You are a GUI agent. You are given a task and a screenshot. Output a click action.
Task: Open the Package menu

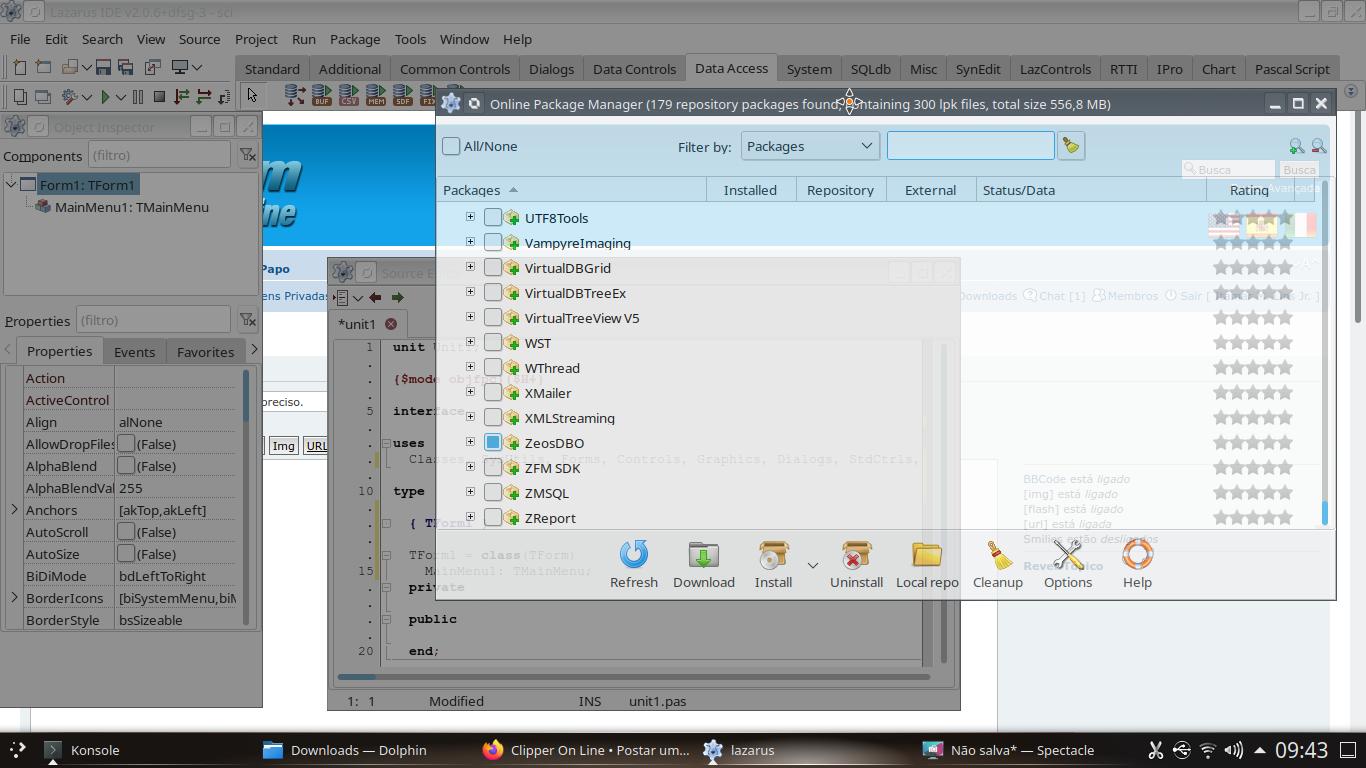[x=355, y=39]
